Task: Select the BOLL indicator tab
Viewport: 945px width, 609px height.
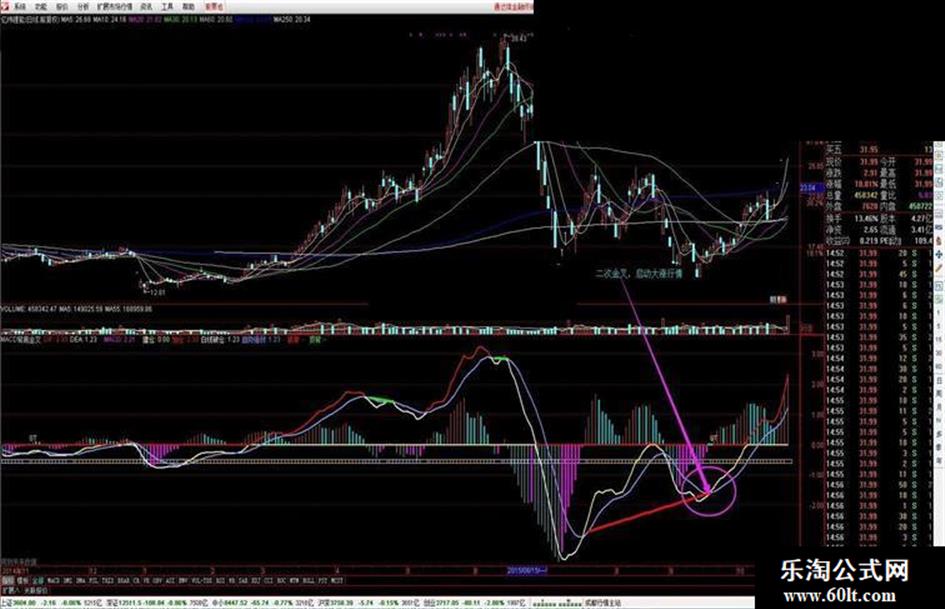Action: [x=309, y=580]
